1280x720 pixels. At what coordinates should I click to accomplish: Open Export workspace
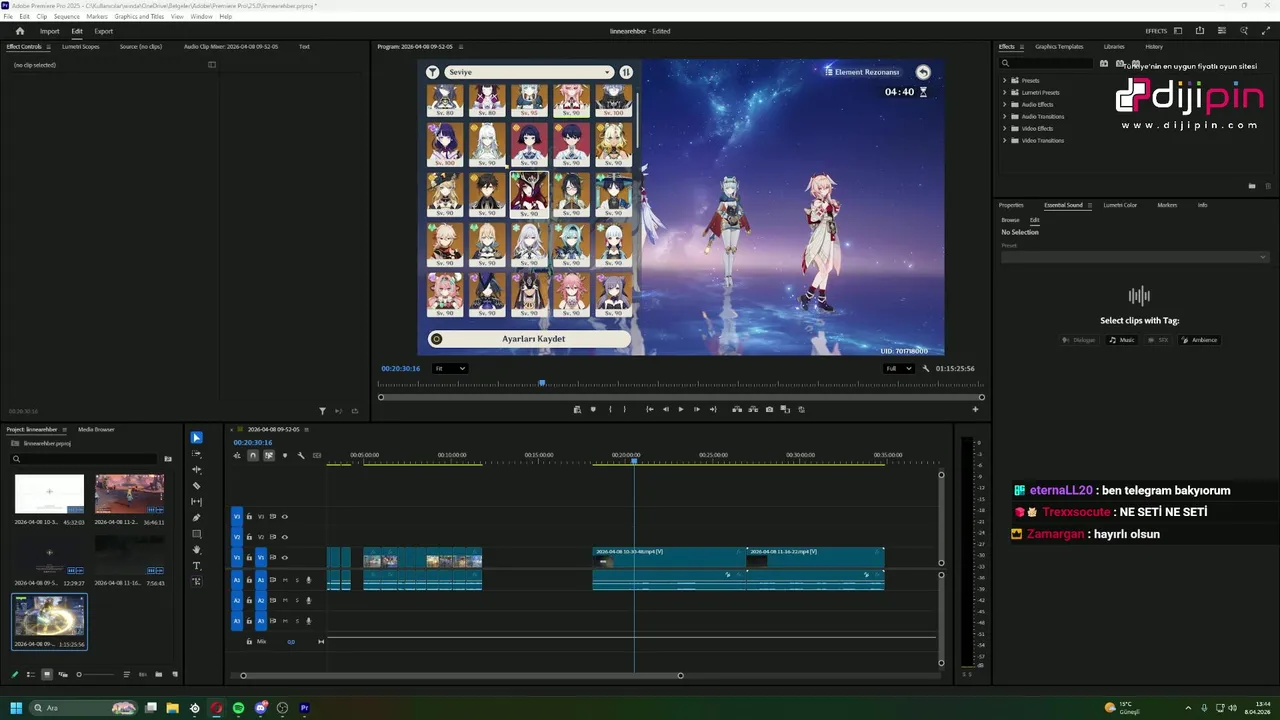pyautogui.click(x=103, y=31)
